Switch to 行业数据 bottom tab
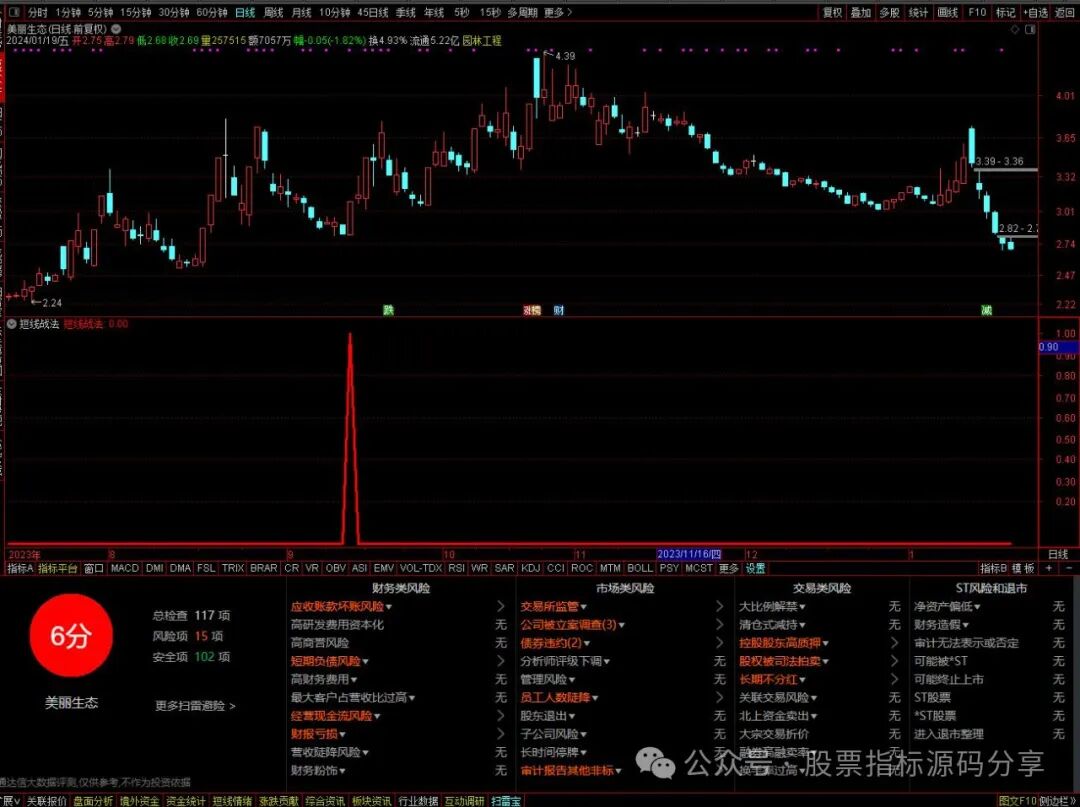 point(418,801)
